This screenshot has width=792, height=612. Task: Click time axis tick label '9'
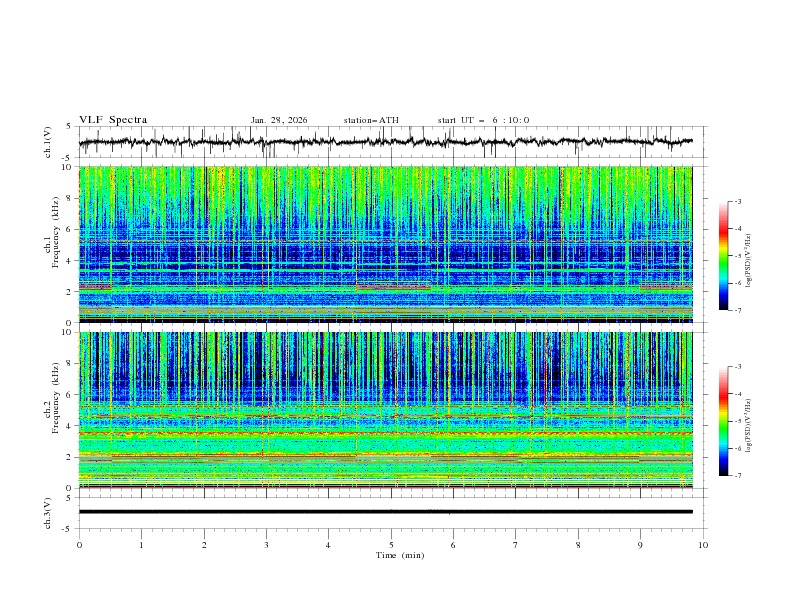pos(640,545)
